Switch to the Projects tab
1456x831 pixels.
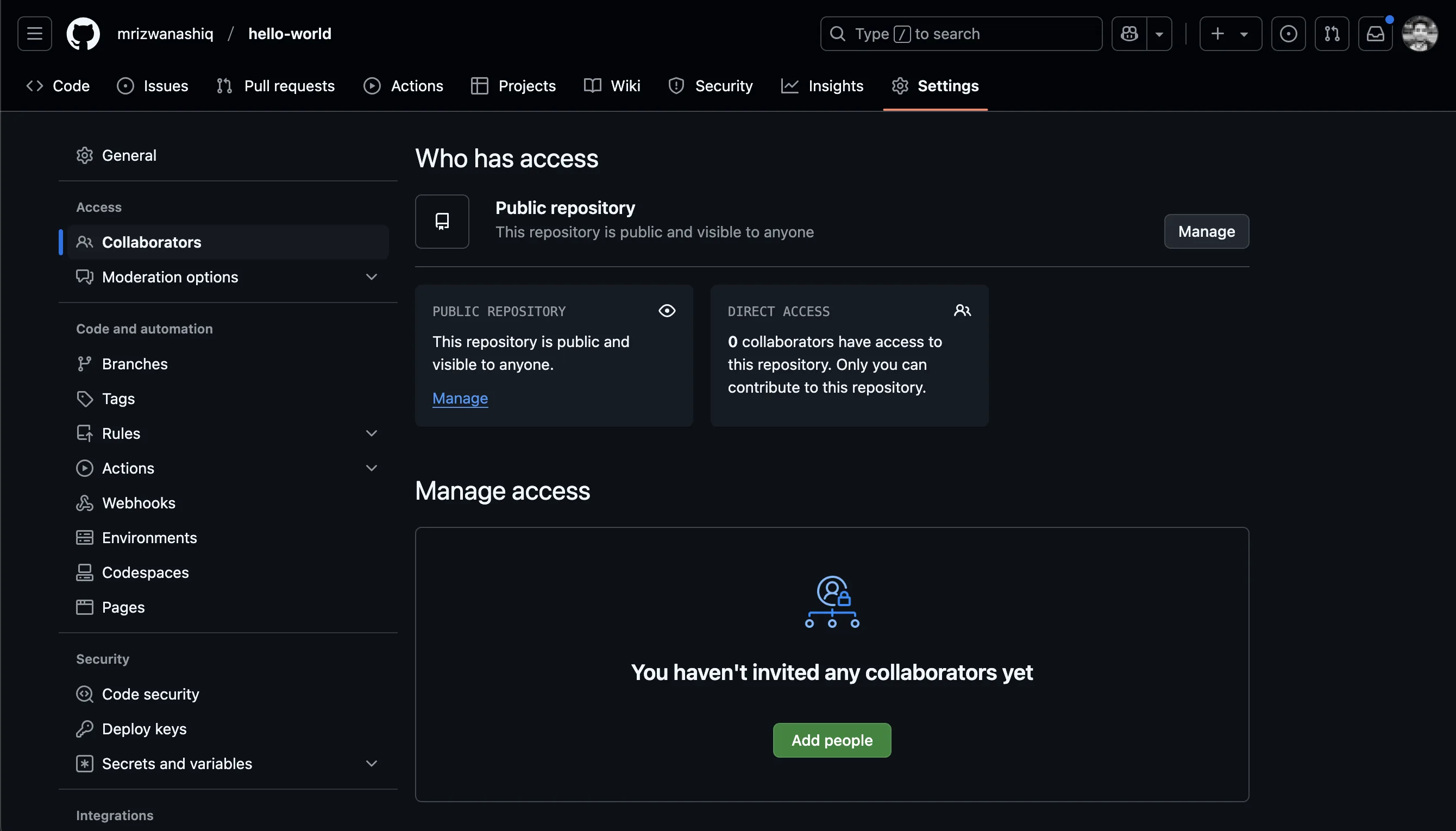tap(513, 86)
